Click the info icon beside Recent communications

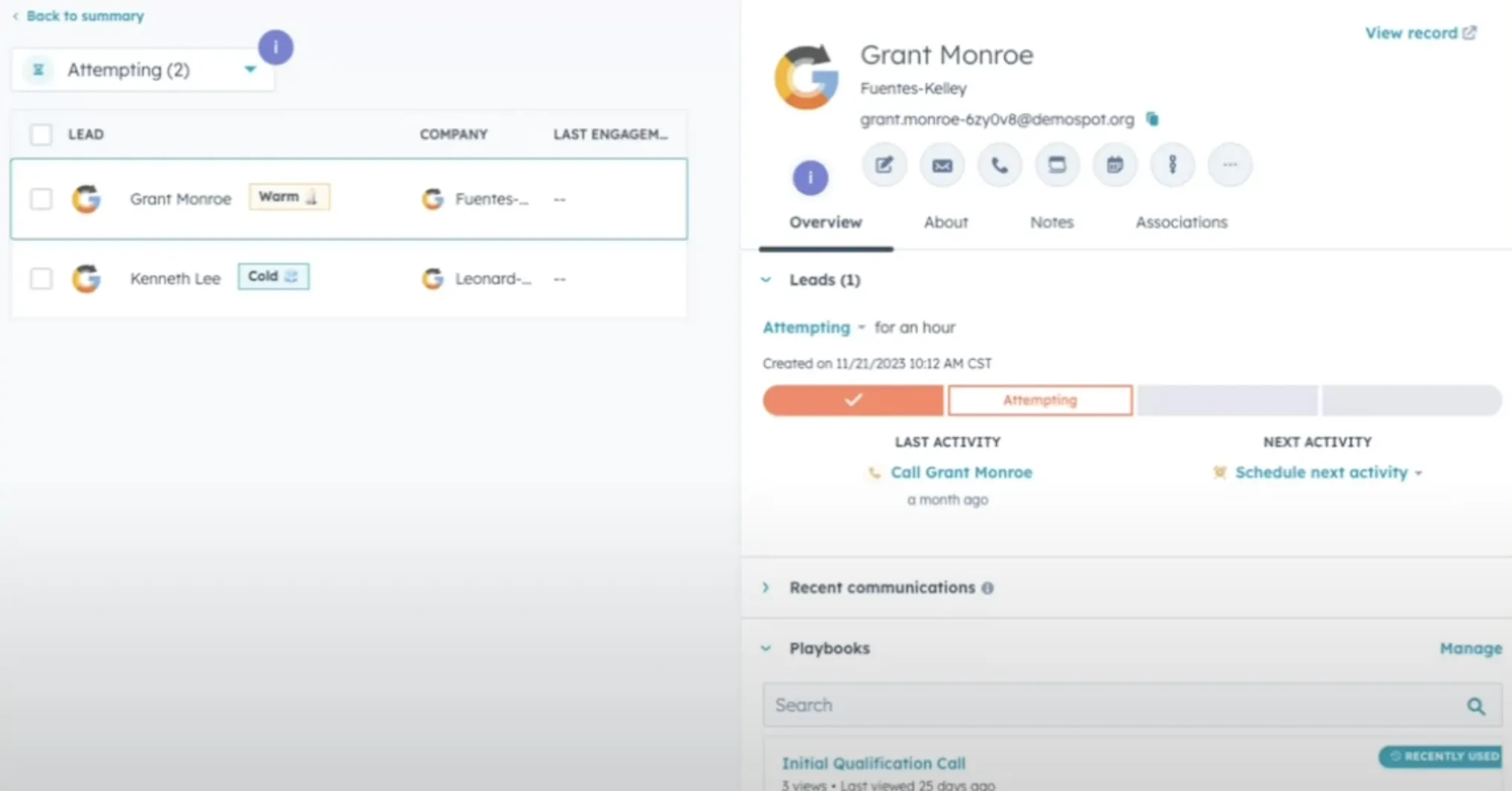pyautogui.click(x=987, y=588)
